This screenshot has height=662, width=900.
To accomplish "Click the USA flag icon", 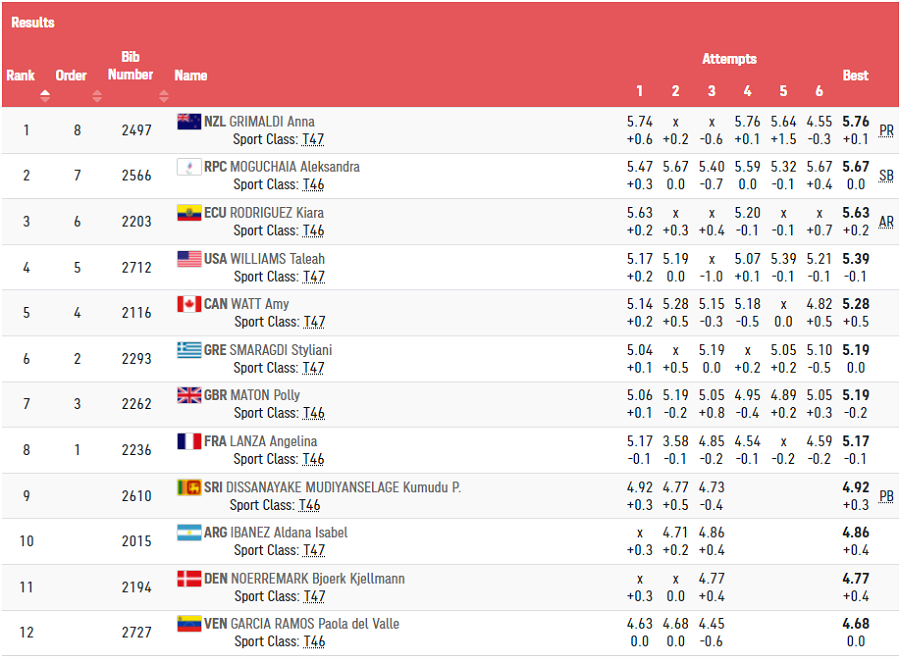I will click(189, 259).
